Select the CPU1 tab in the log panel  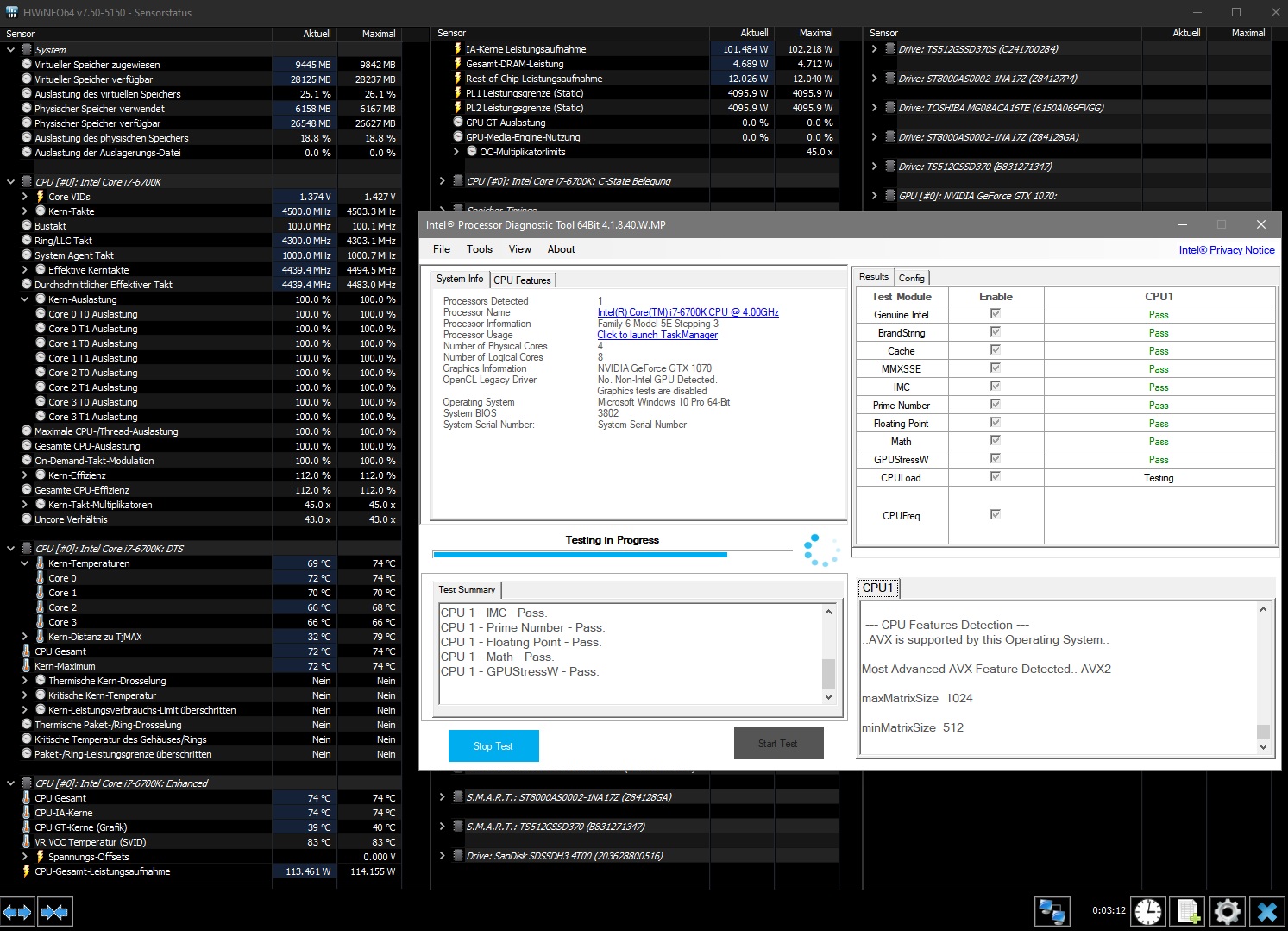[x=878, y=588]
